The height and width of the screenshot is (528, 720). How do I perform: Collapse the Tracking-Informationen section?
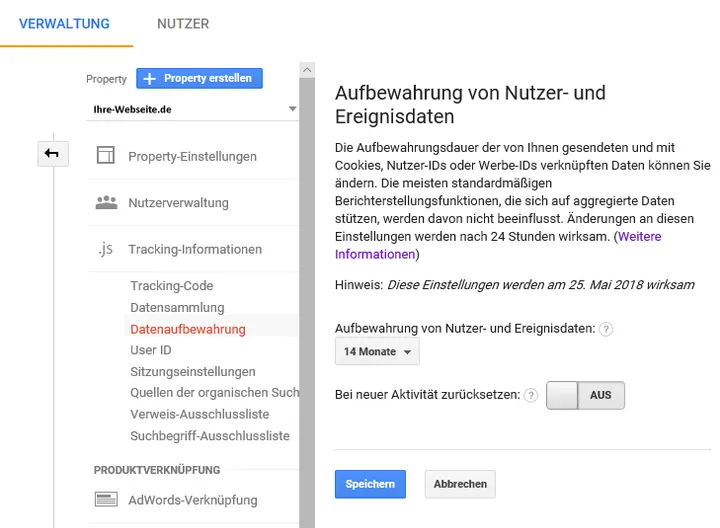click(193, 249)
